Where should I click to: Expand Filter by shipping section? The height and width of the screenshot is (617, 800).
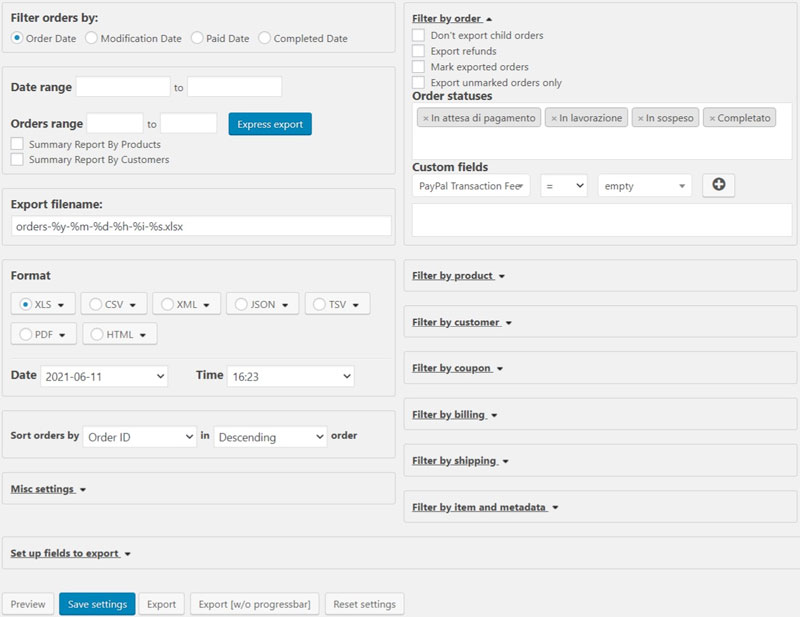[x=460, y=460]
